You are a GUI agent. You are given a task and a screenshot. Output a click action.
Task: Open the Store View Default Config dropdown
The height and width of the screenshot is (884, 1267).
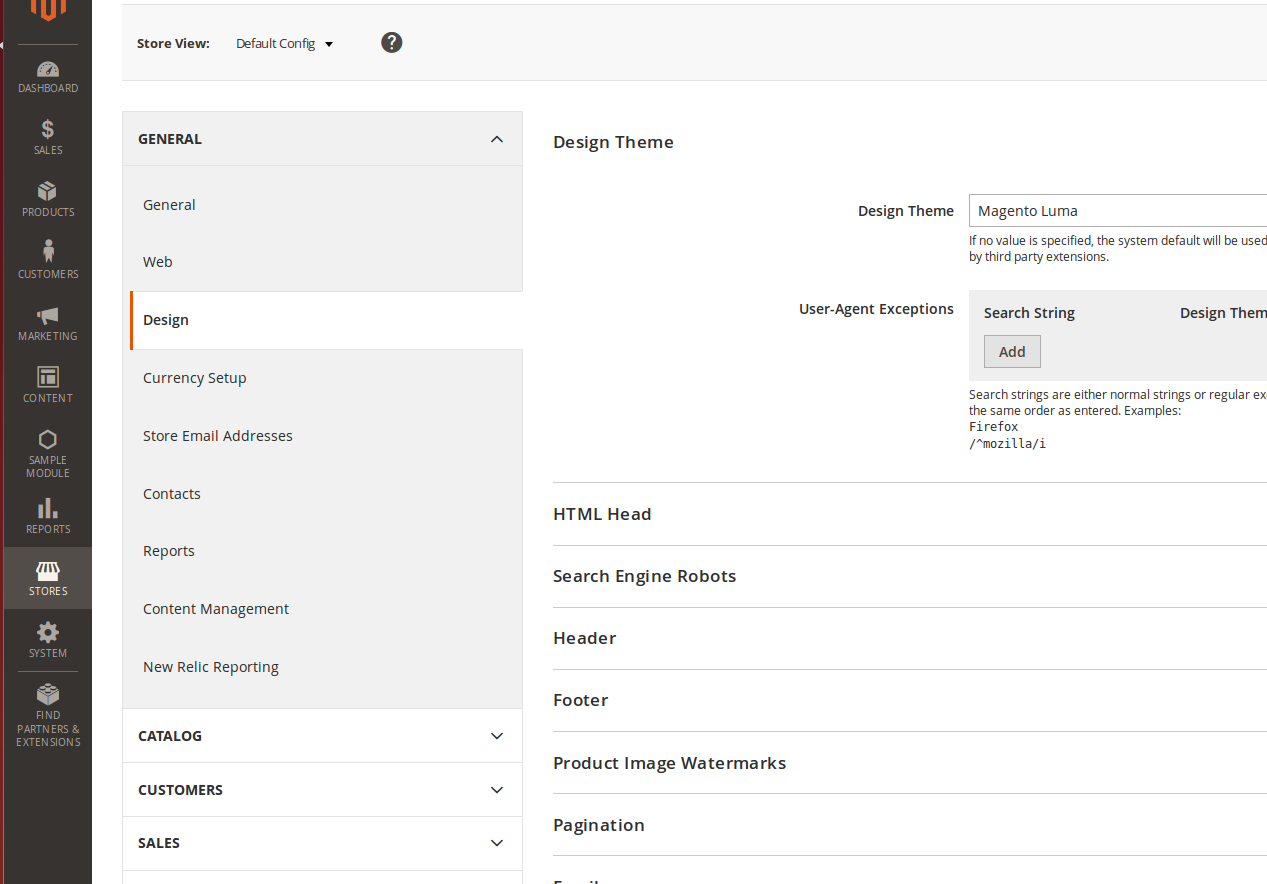point(284,43)
